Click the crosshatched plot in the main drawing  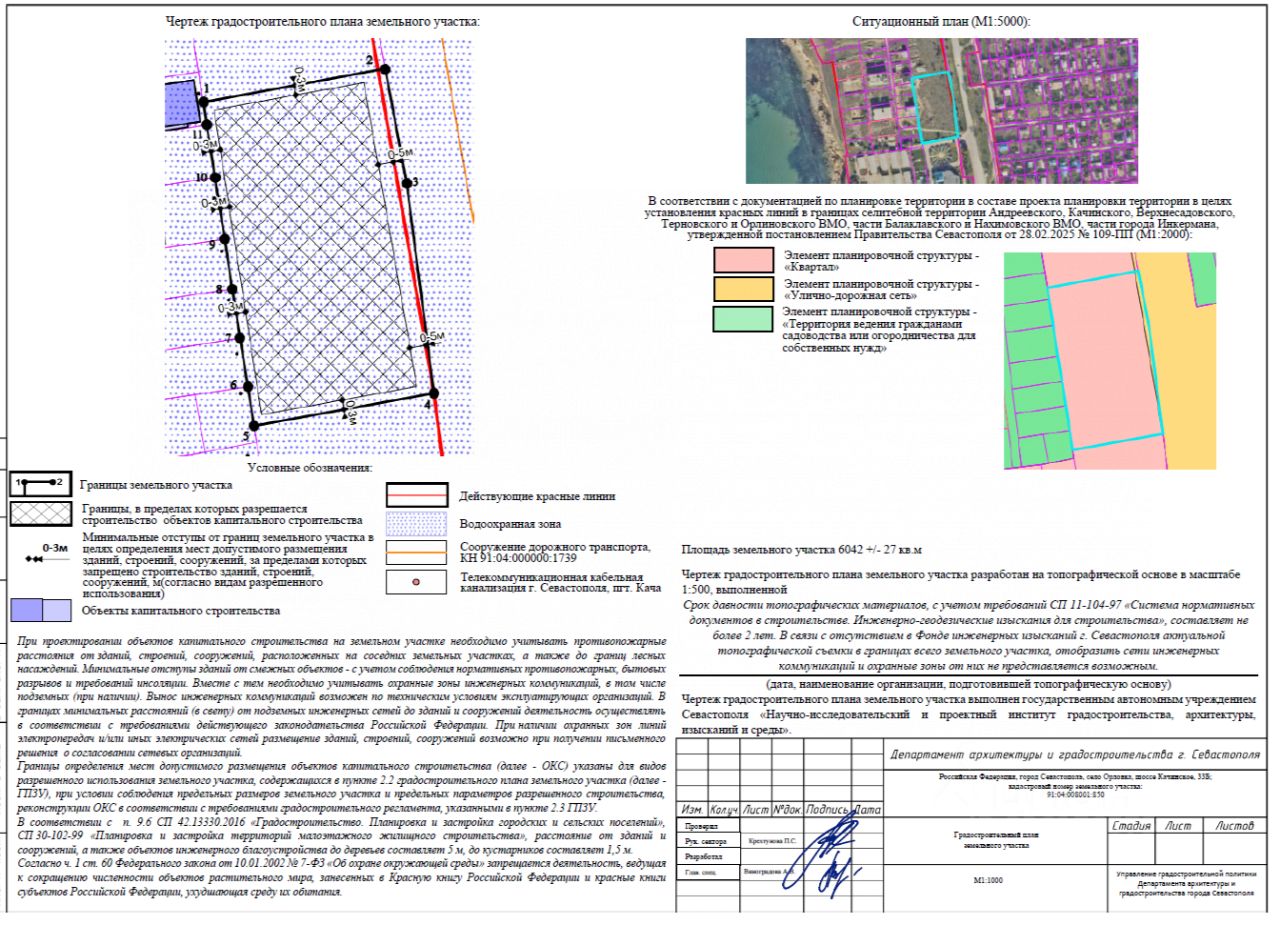coord(318,250)
